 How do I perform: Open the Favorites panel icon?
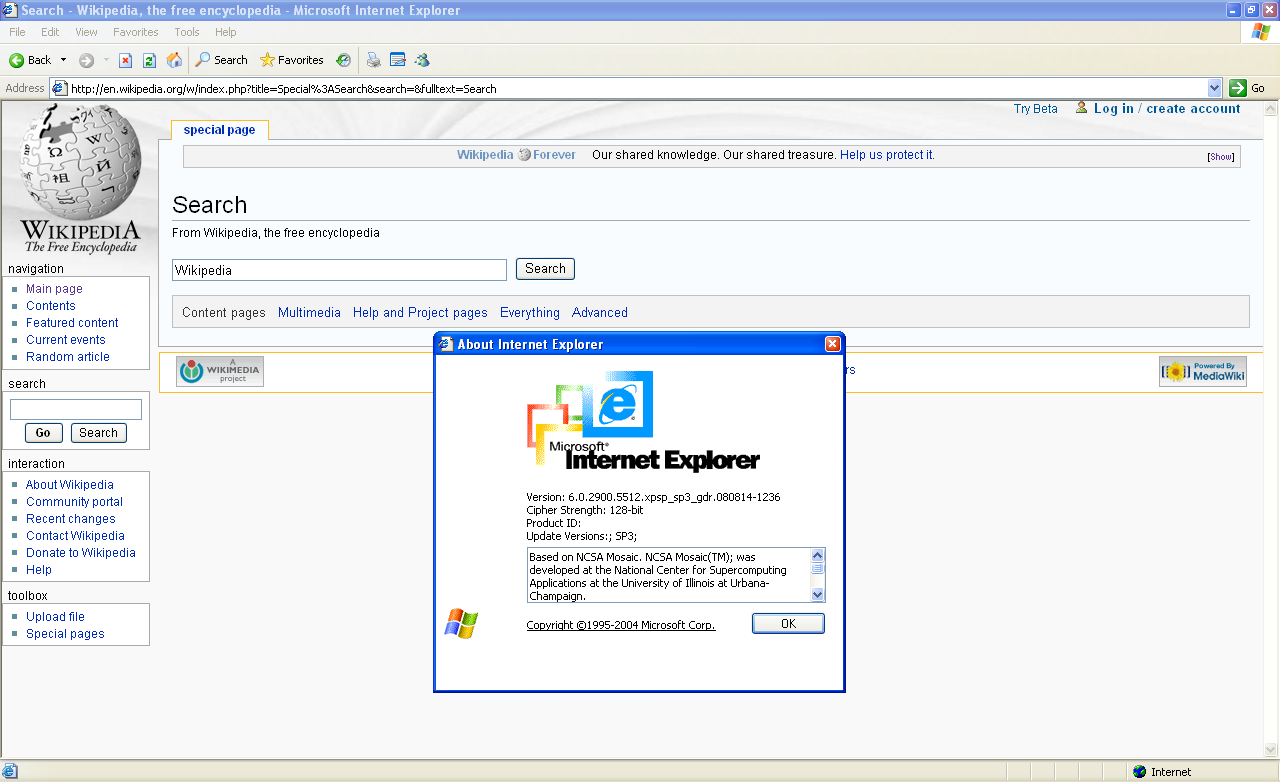[x=291, y=60]
